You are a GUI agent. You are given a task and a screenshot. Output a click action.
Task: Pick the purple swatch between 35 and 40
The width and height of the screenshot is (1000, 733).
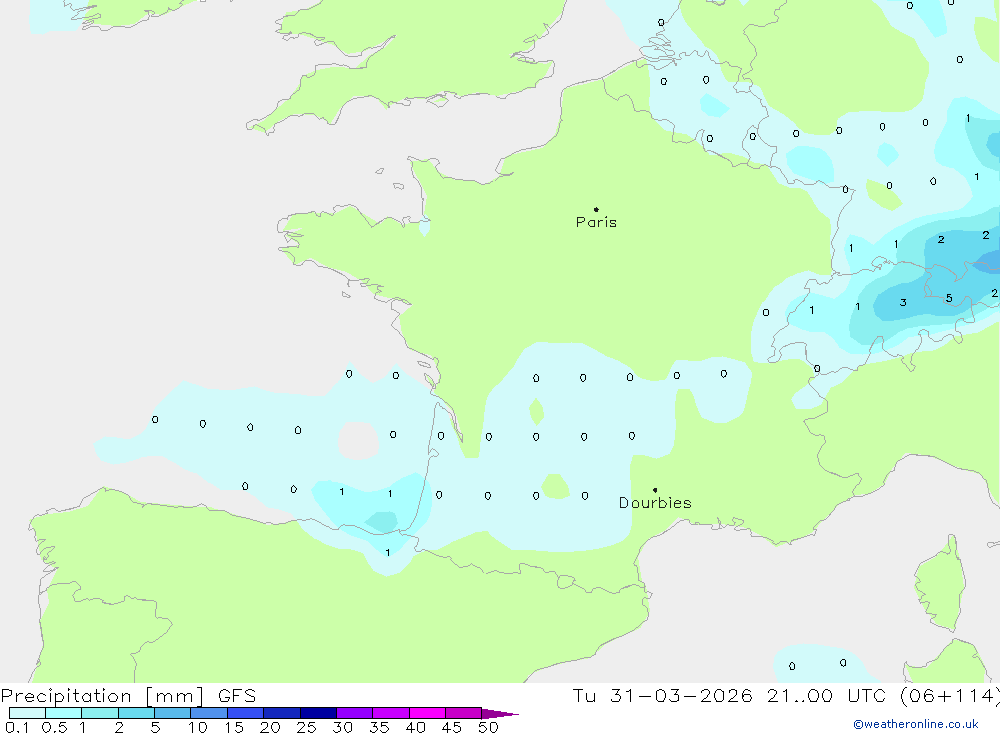pyautogui.click(x=390, y=713)
